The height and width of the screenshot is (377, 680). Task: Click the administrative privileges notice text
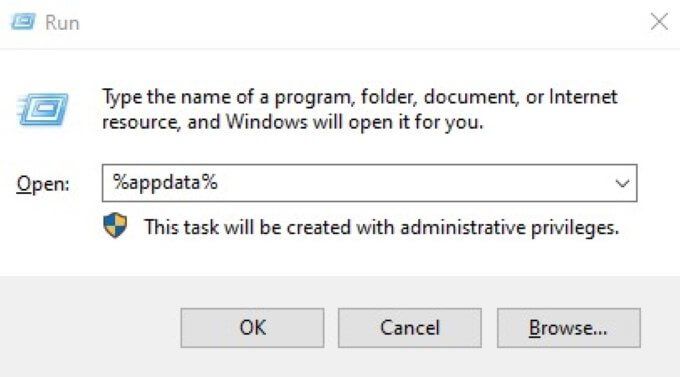point(382,227)
